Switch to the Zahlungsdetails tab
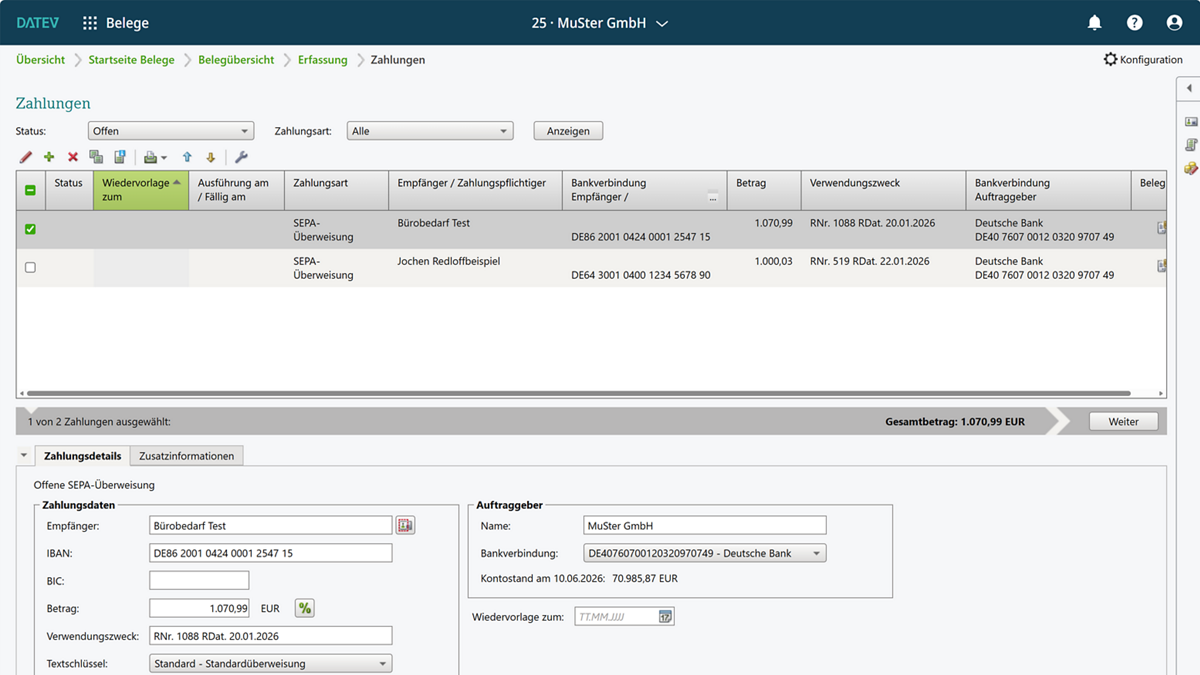 click(83, 456)
